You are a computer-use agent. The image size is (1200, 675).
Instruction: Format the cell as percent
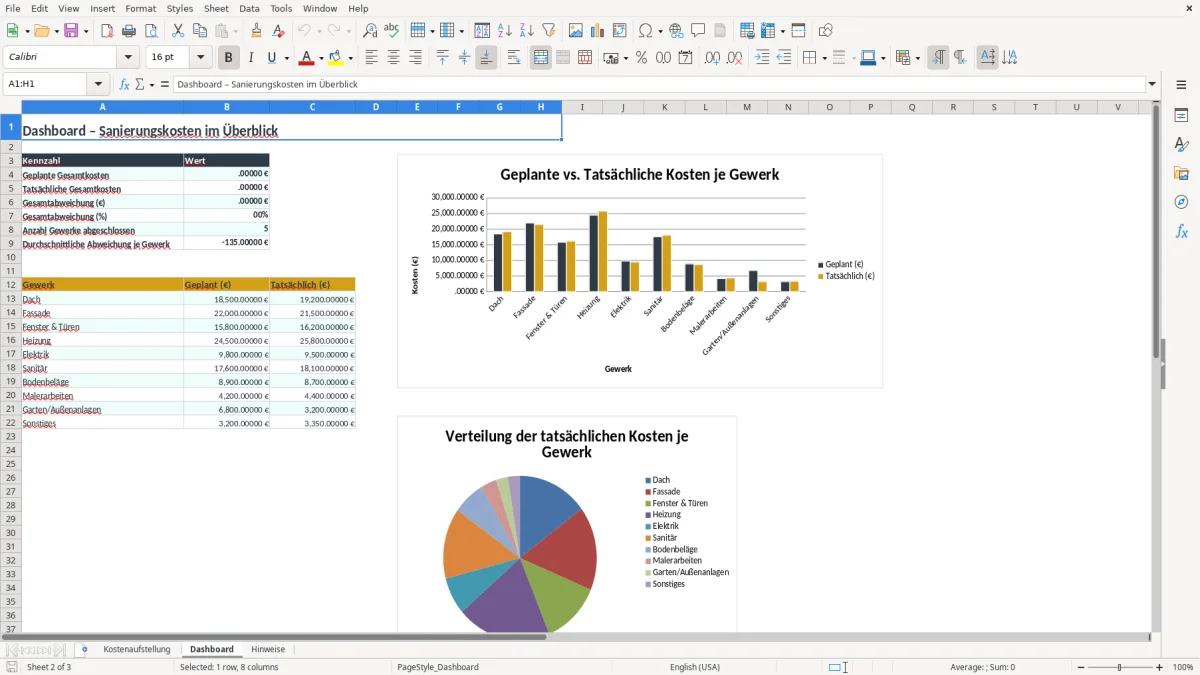[x=642, y=58]
